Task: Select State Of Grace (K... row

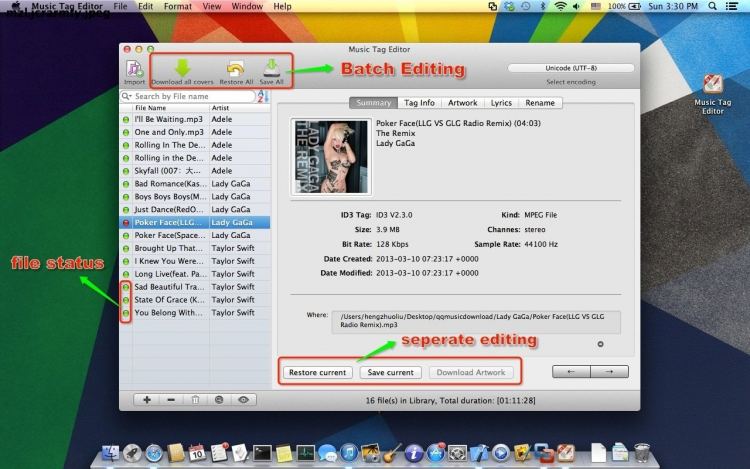Action: point(195,300)
